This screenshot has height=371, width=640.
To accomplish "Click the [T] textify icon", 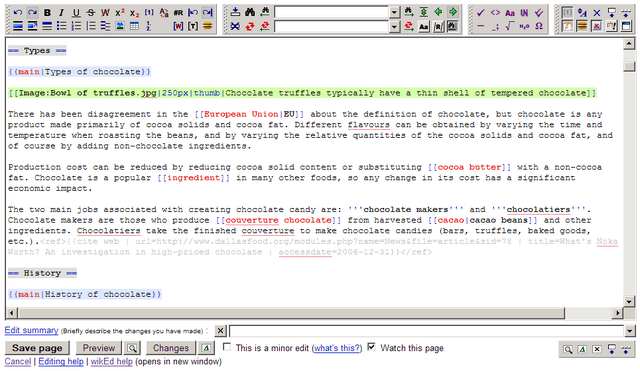I will pos(193,27).
